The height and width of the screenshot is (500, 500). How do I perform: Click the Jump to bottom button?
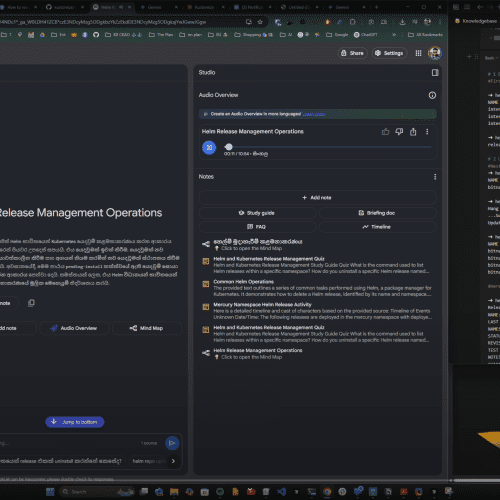[x=75, y=422]
